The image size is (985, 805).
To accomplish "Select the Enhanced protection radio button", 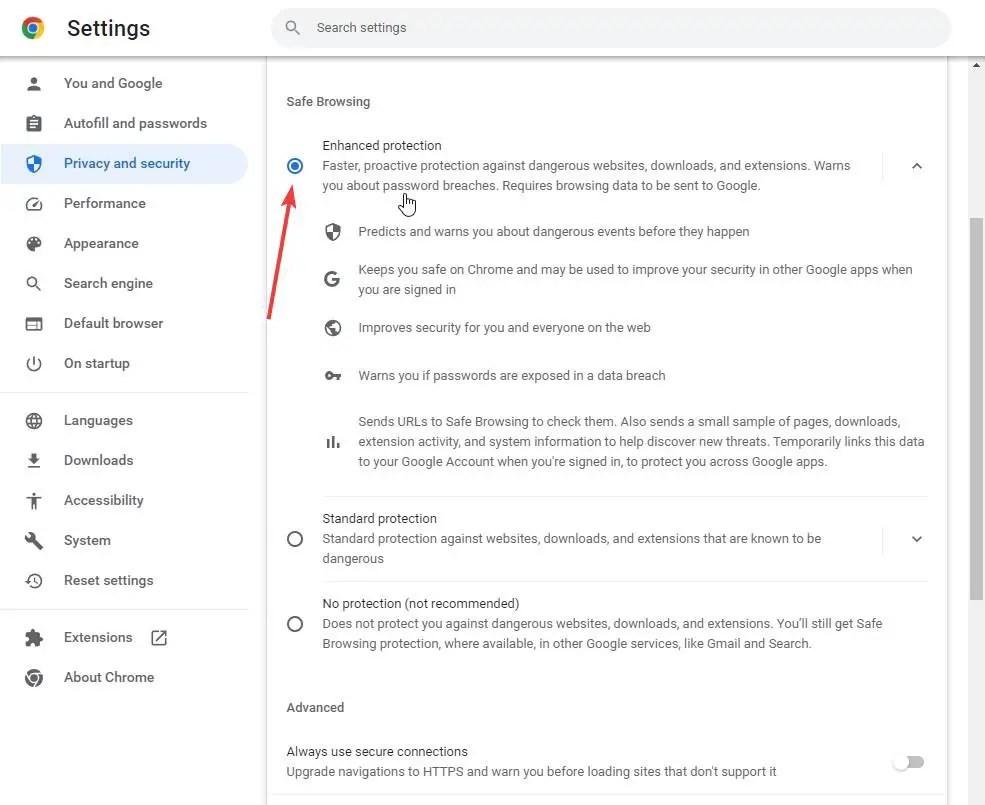I will coord(295,166).
